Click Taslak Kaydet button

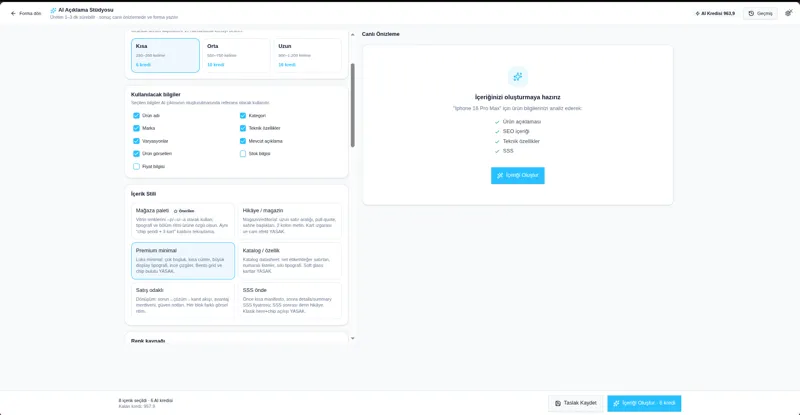tap(576, 403)
